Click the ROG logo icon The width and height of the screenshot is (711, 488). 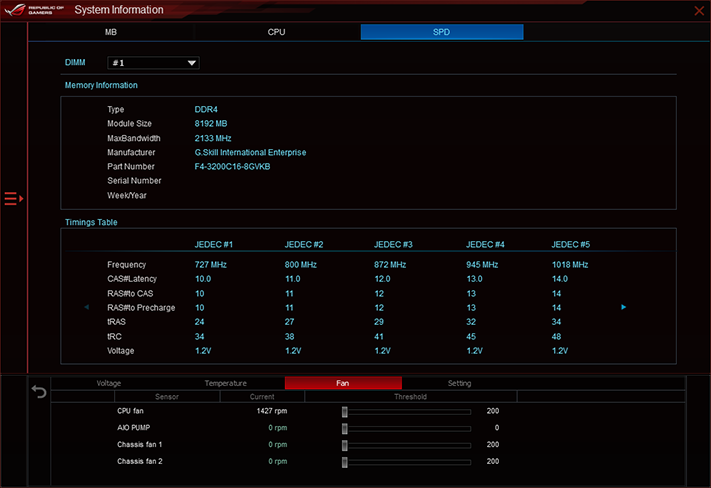pyautogui.click(x=15, y=10)
